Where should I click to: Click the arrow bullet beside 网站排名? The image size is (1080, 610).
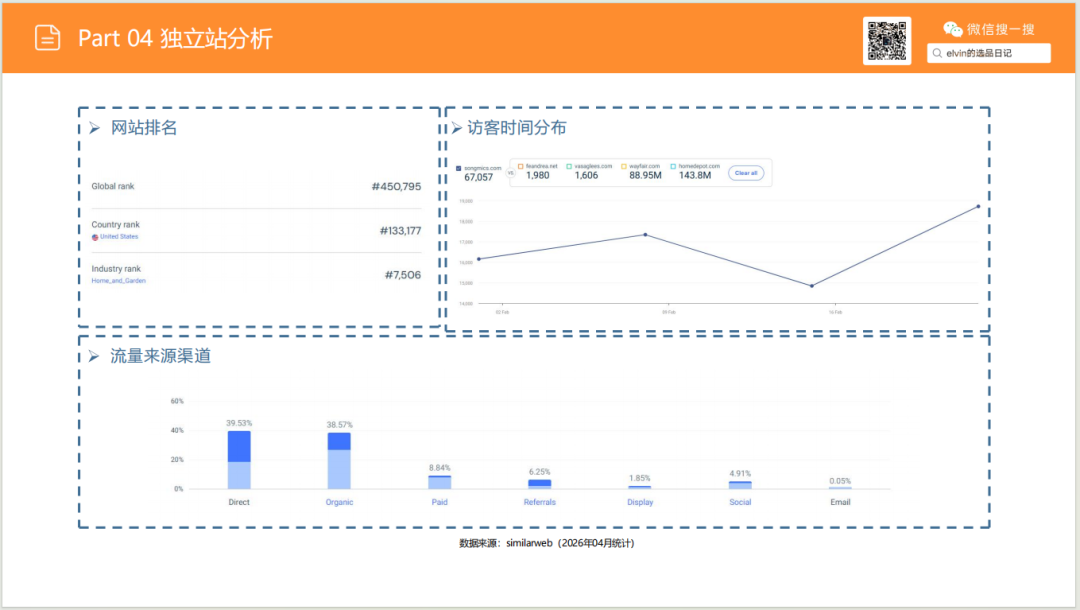click(94, 128)
